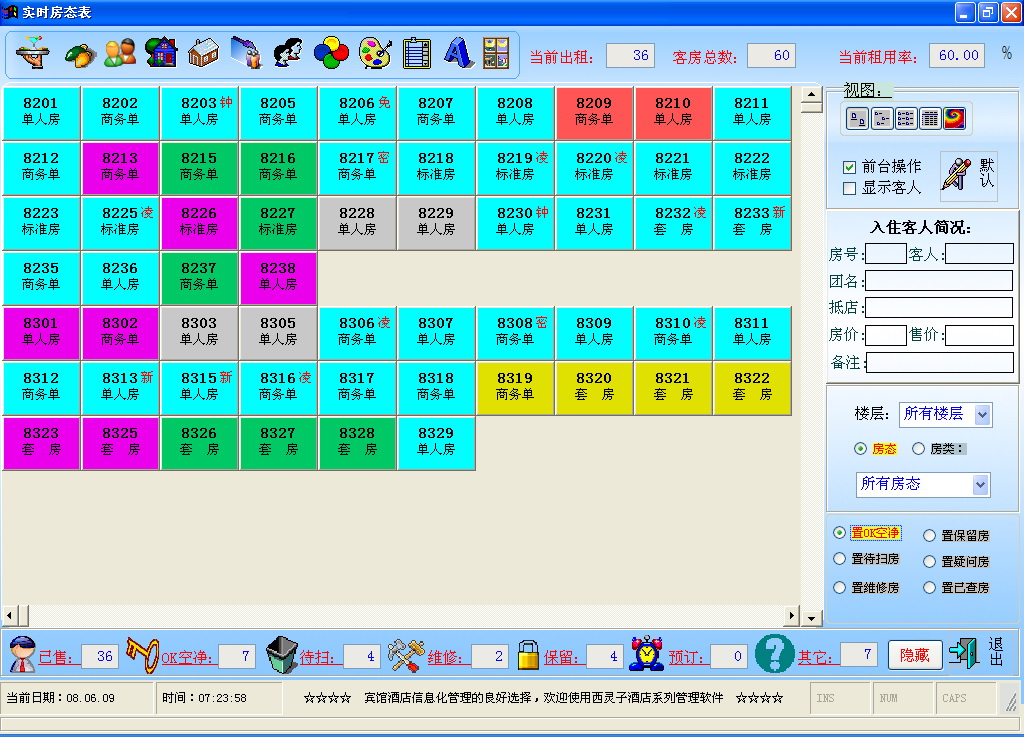Screen dimensions: 1024x737
Task: Click the trash bin 待扫 icon
Action: point(281,654)
